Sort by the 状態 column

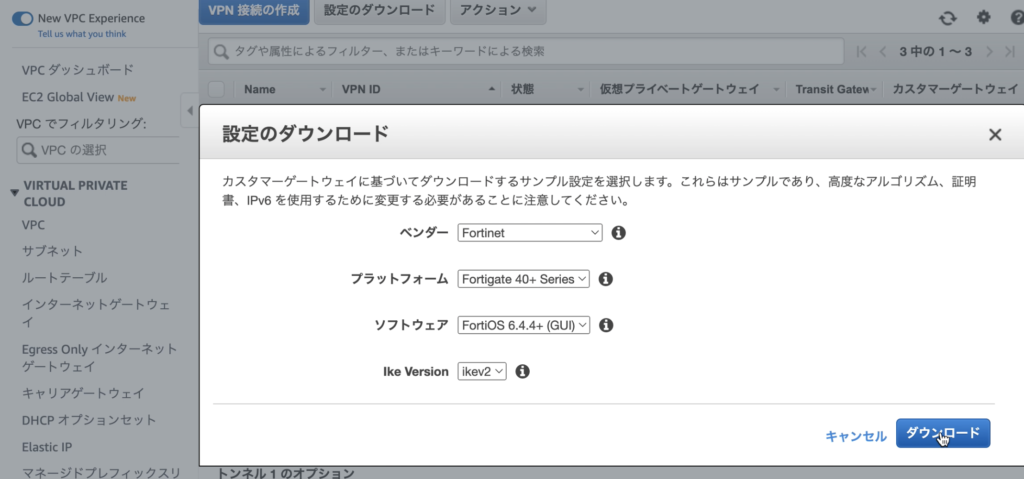click(x=545, y=90)
